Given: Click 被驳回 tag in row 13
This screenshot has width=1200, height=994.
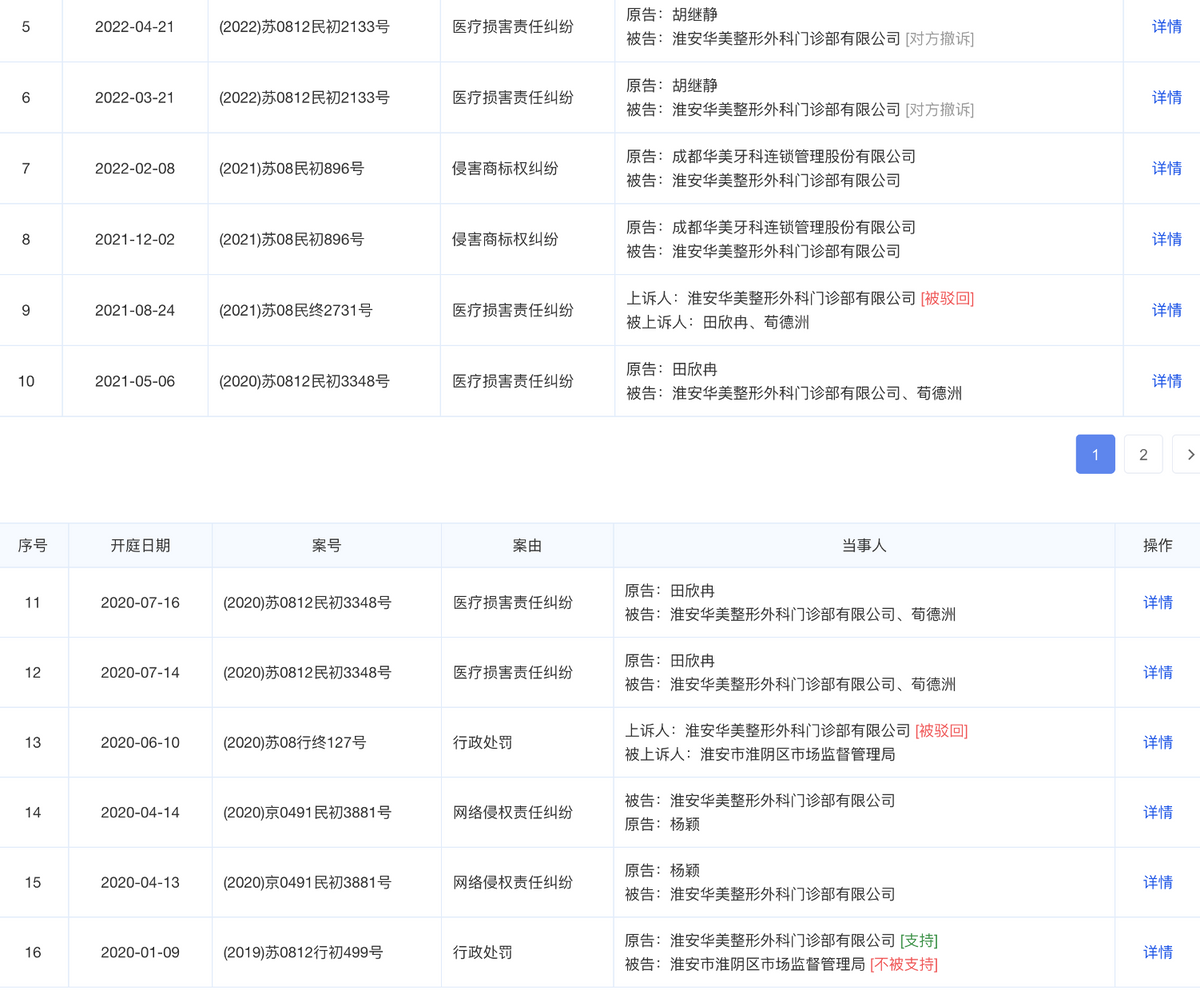Looking at the screenshot, I should 942,730.
